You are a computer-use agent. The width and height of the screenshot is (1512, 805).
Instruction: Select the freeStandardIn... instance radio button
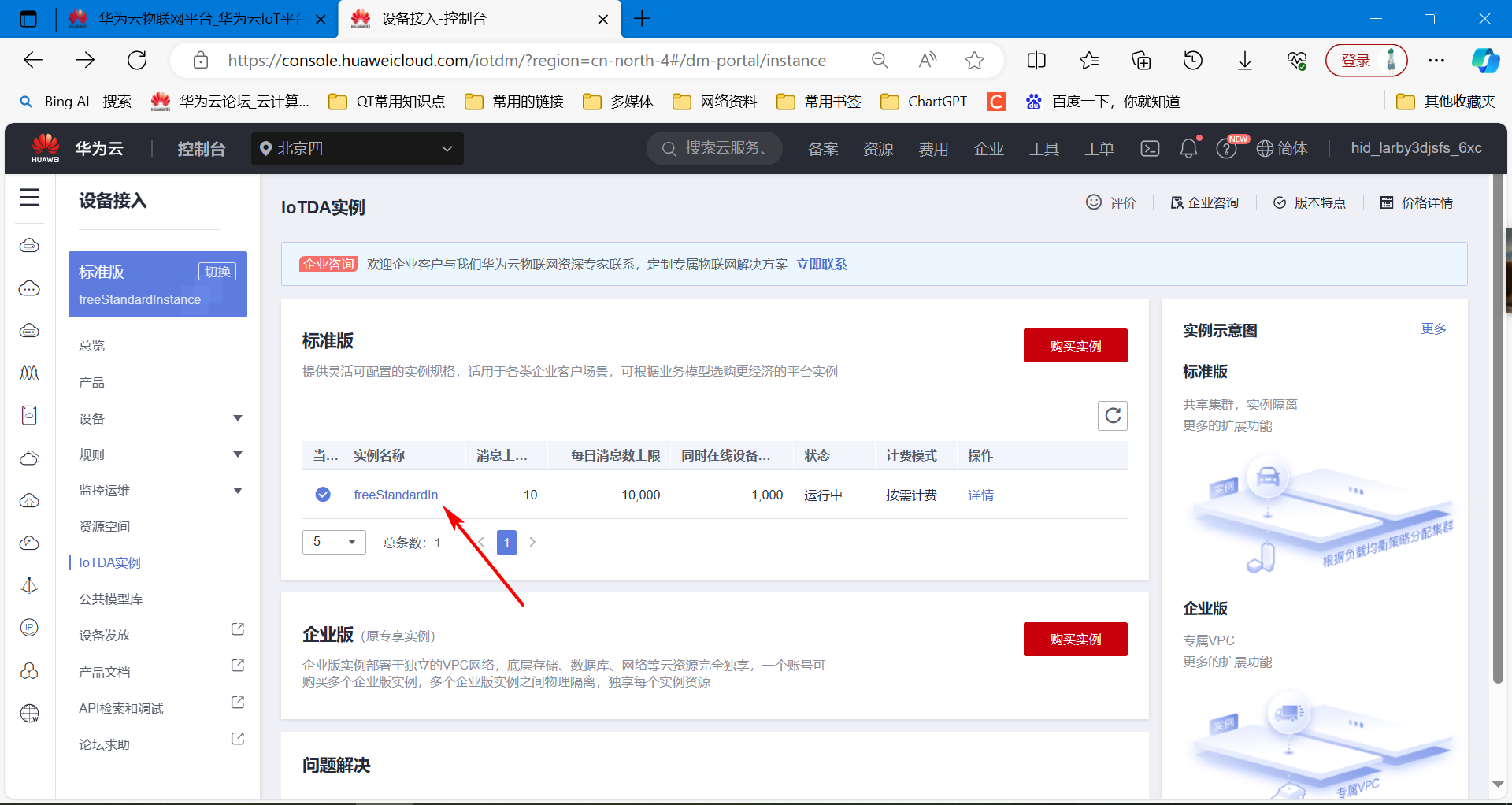pos(323,495)
